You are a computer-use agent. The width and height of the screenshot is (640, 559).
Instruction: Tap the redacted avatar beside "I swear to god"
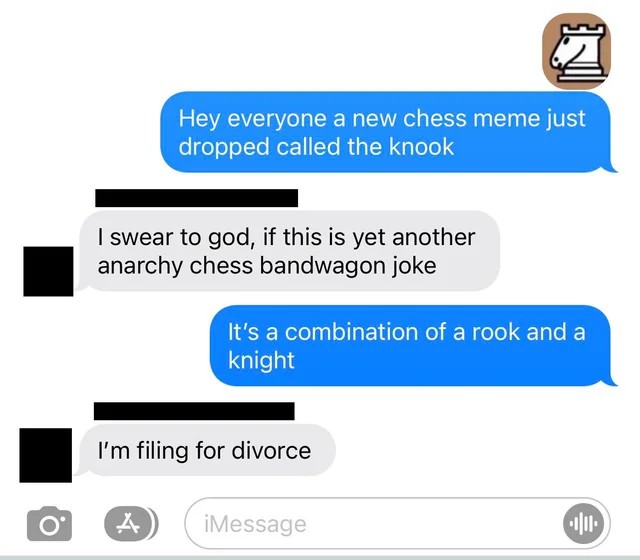(48, 271)
